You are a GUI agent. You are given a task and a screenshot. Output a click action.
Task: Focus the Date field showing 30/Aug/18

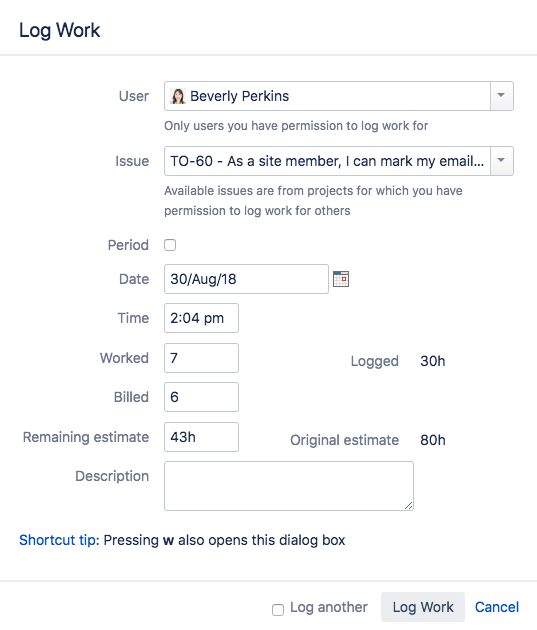pyautogui.click(x=246, y=279)
